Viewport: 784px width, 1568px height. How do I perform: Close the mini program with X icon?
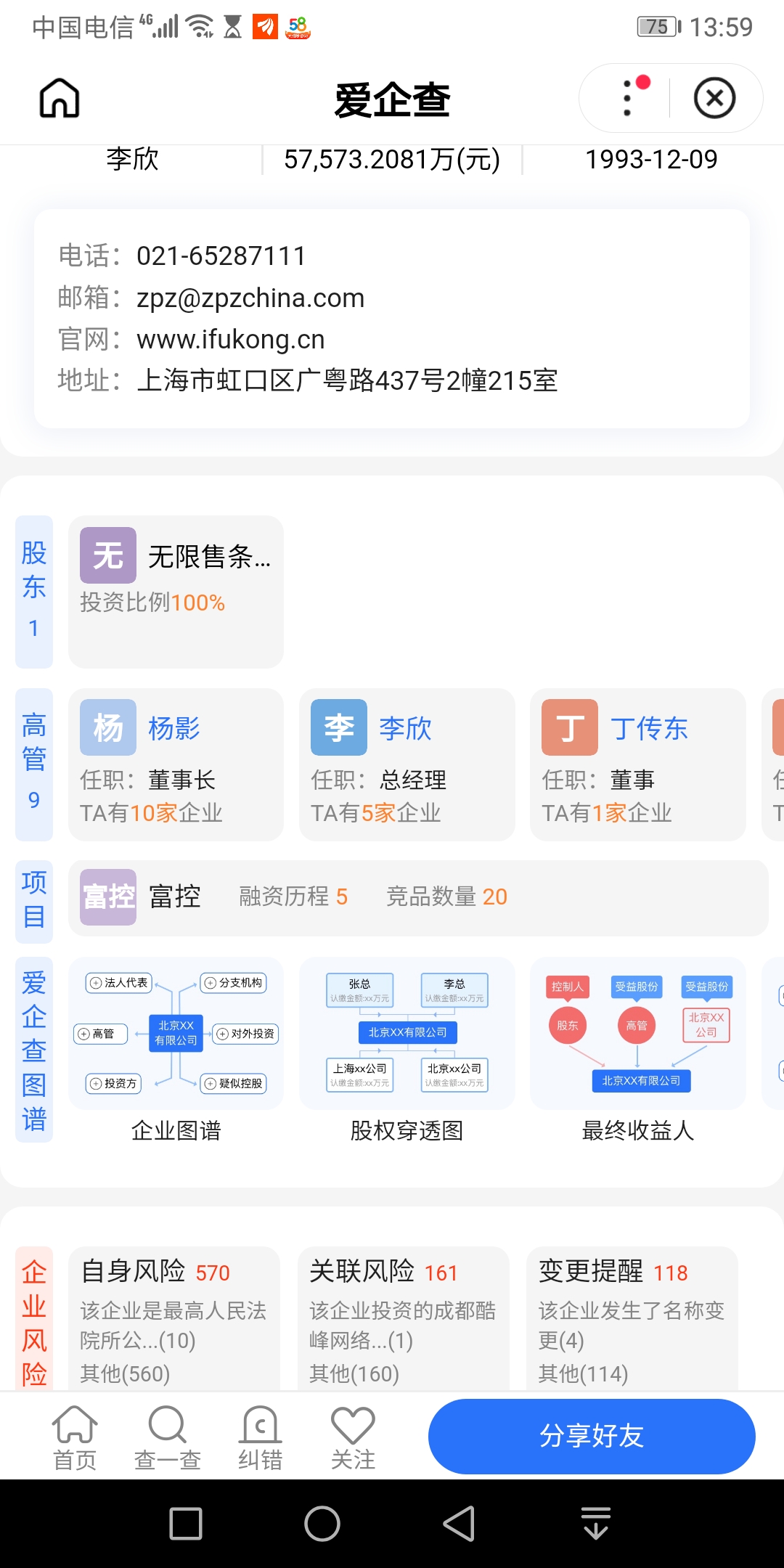coord(715,98)
